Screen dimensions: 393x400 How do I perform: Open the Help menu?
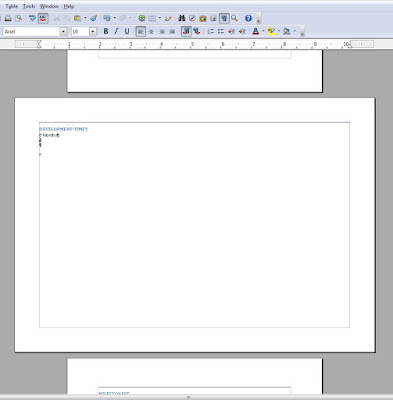click(x=69, y=6)
